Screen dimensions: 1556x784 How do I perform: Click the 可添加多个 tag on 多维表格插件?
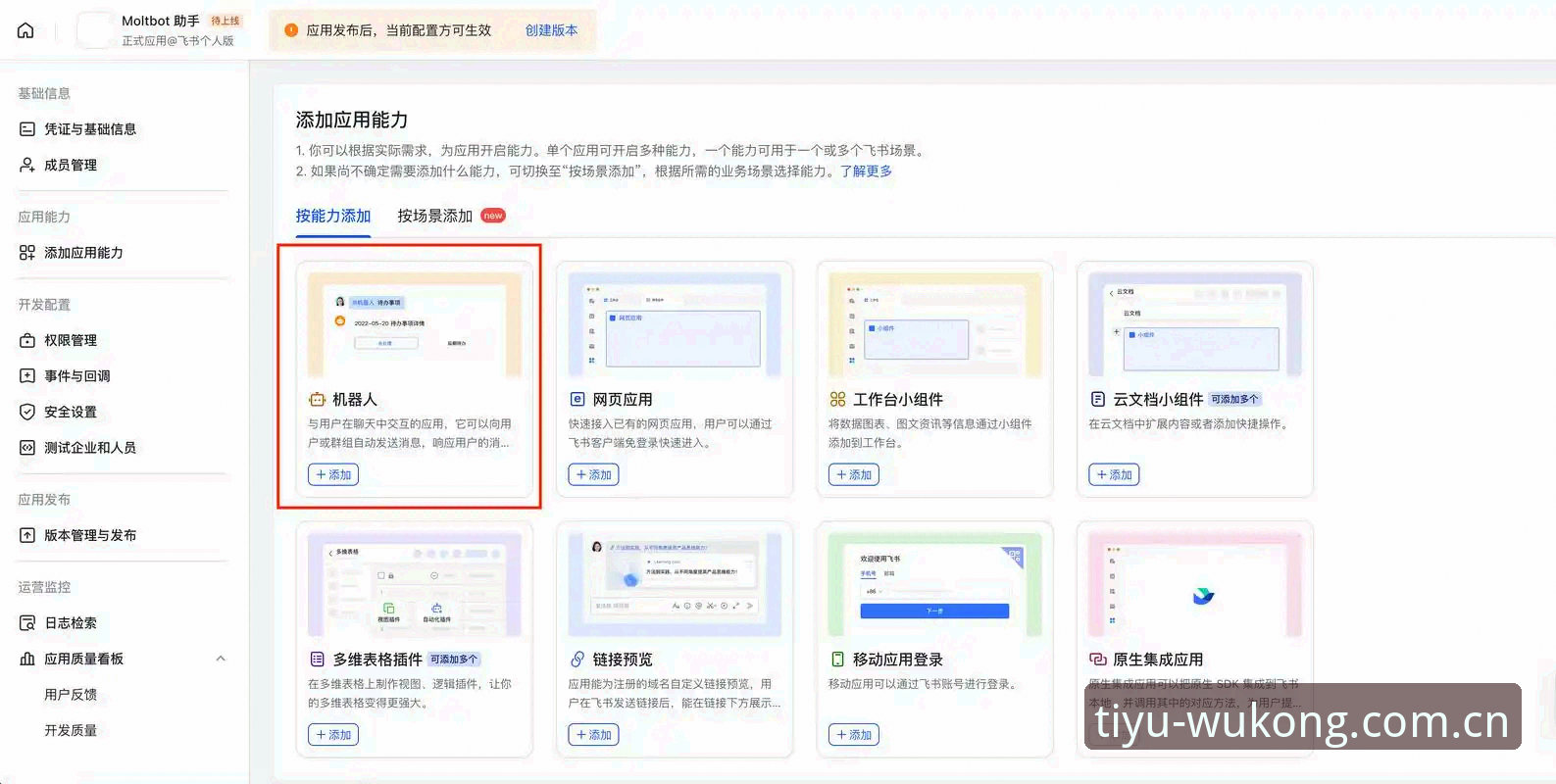tap(454, 660)
